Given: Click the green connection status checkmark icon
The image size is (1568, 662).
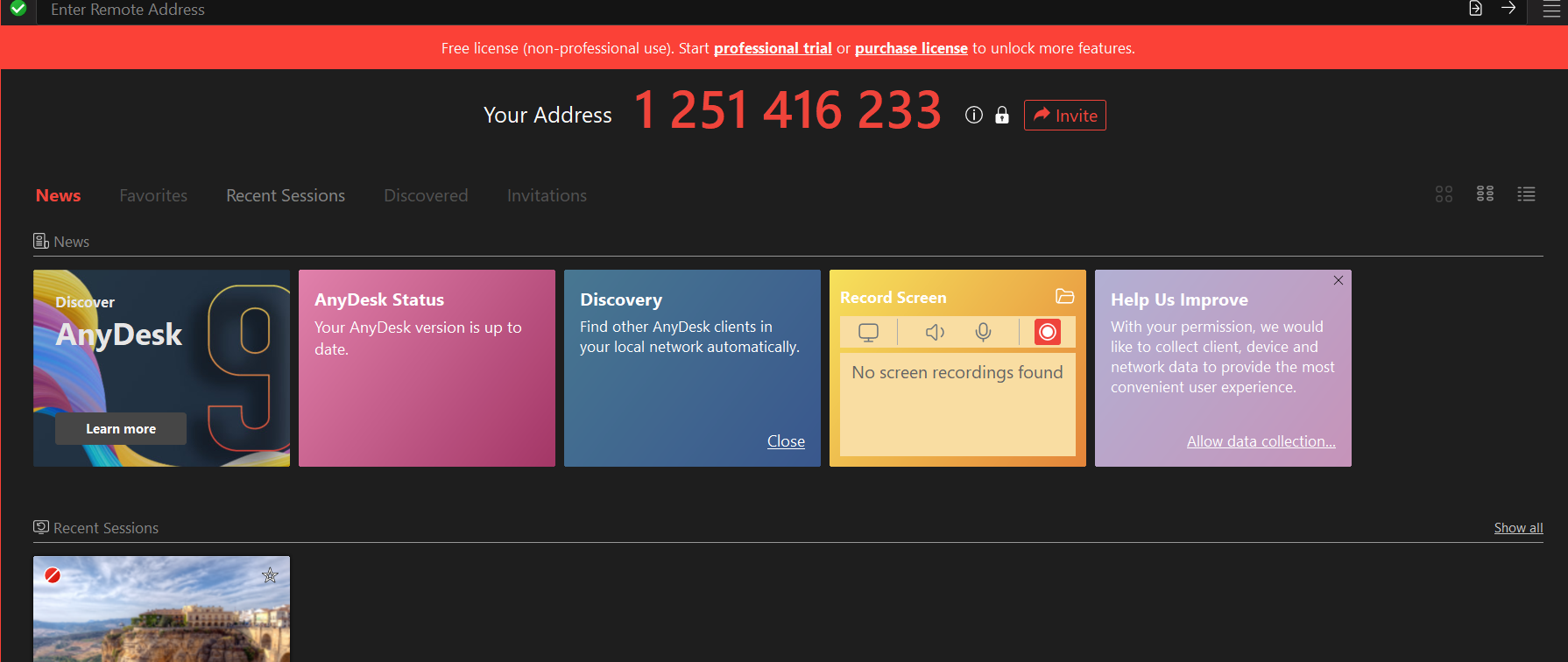Looking at the screenshot, I should (x=18, y=9).
